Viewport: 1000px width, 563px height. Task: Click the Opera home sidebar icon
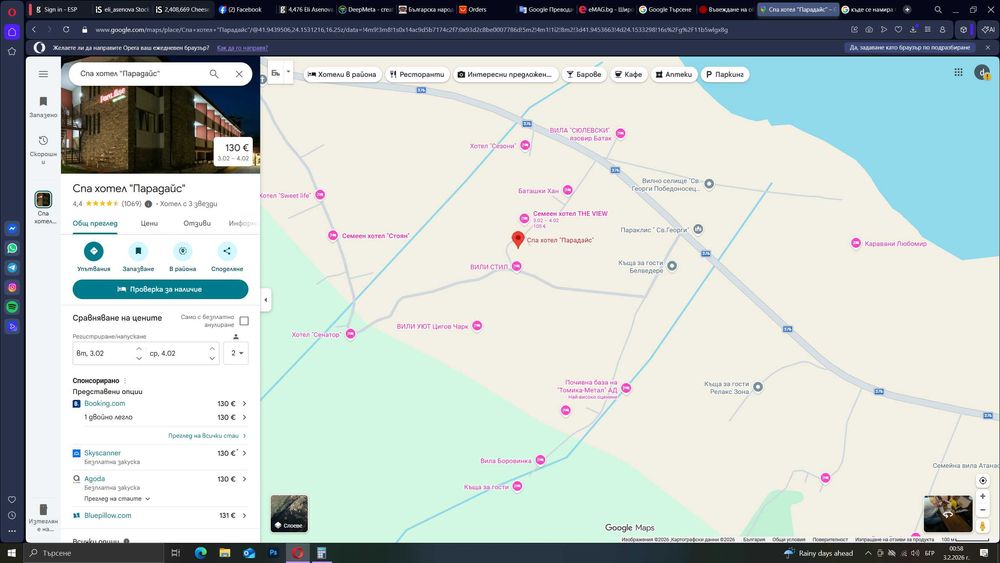pos(12,33)
